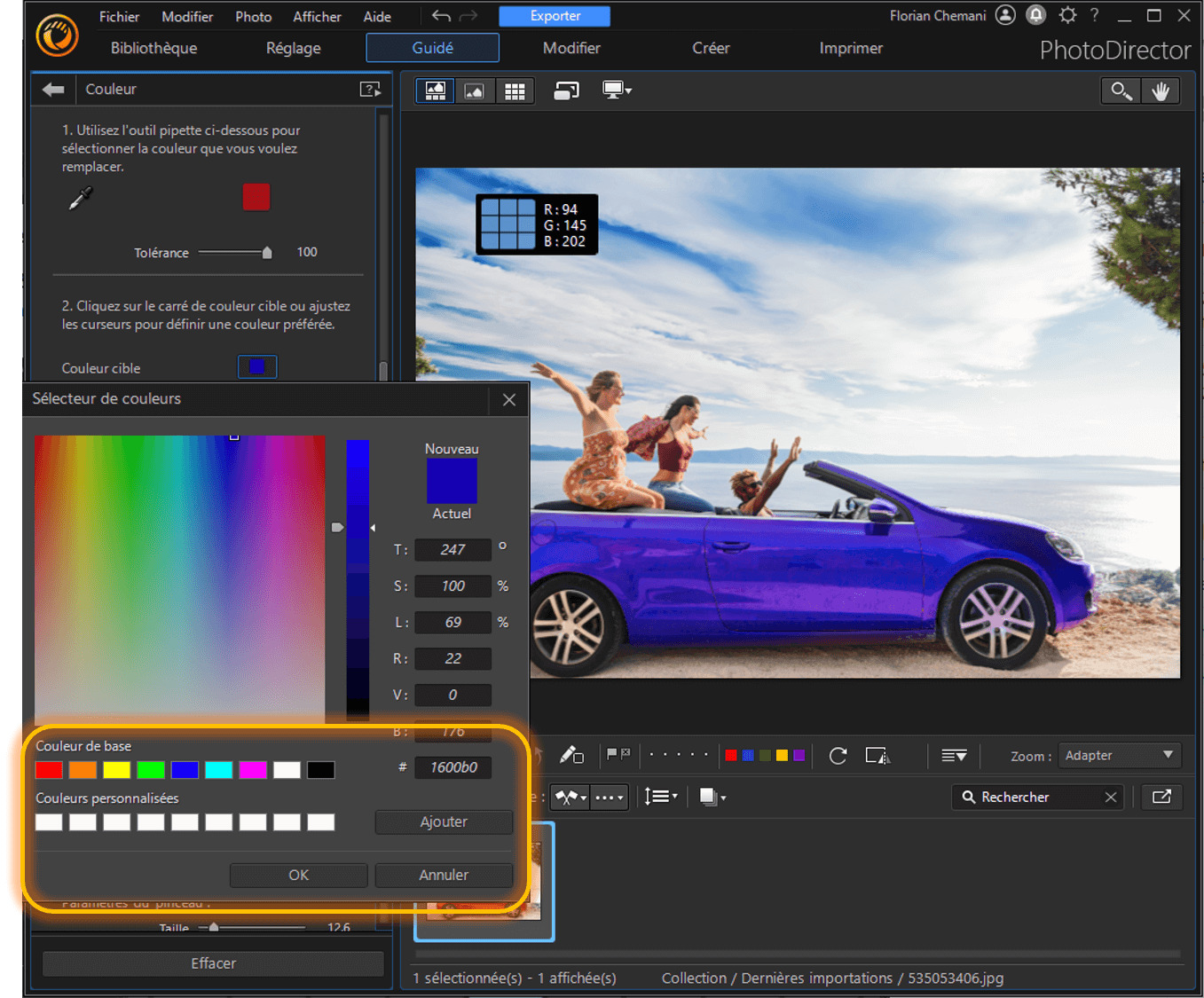Open the crop info icon in the toolbar
This screenshot has width=1204, height=998.
[877, 756]
